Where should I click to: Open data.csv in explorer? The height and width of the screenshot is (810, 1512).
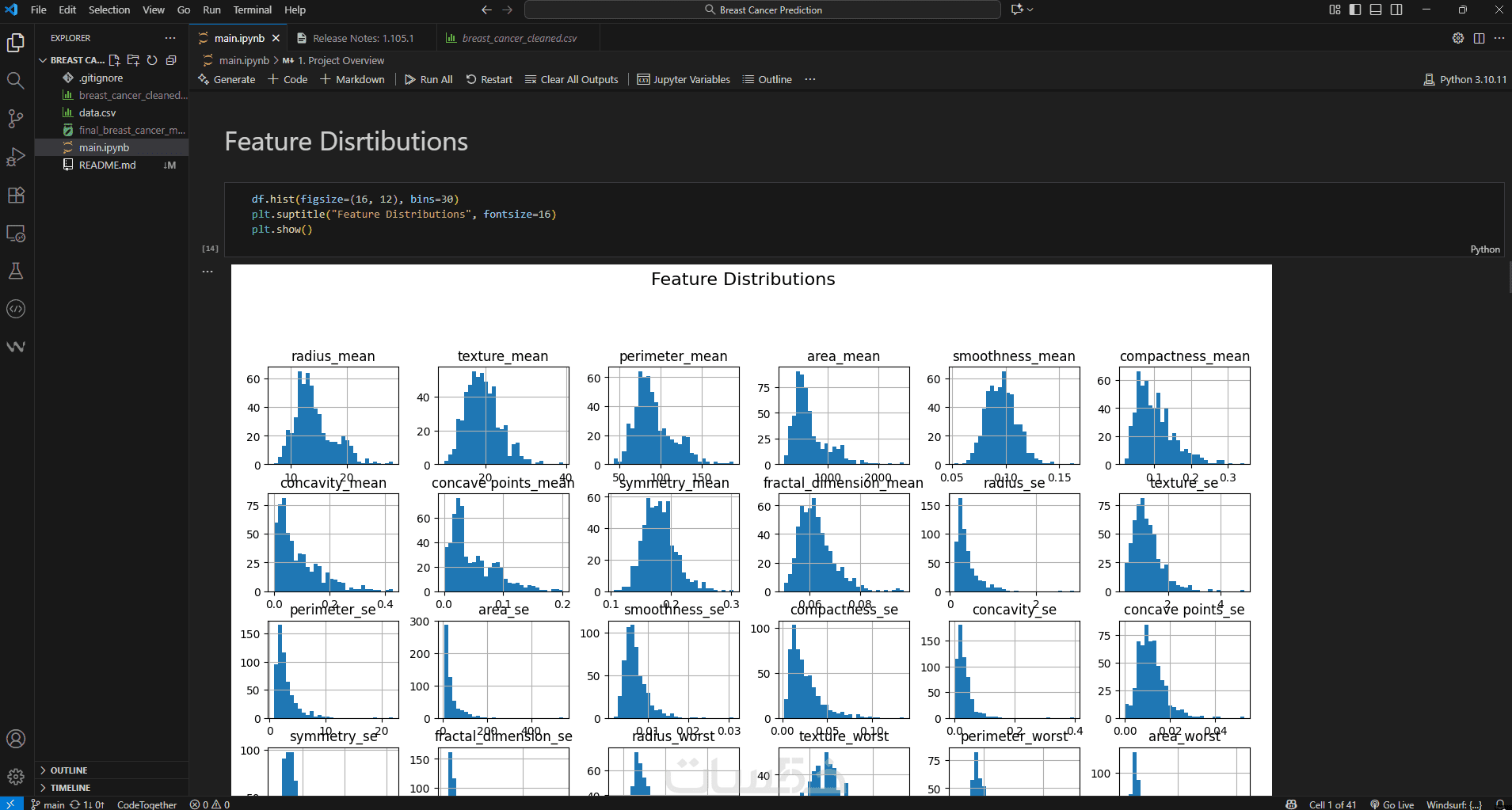tap(112, 112)
